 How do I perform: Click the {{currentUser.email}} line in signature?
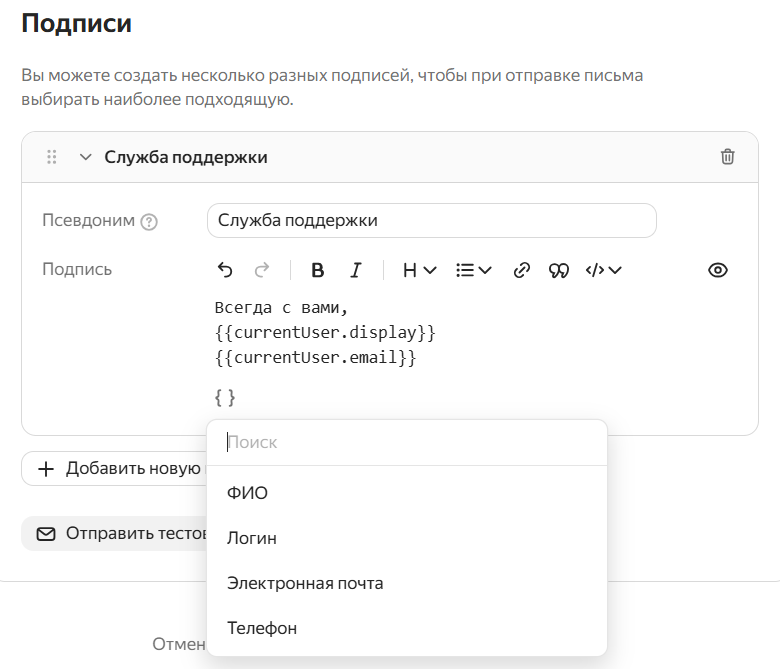[315, 357]
